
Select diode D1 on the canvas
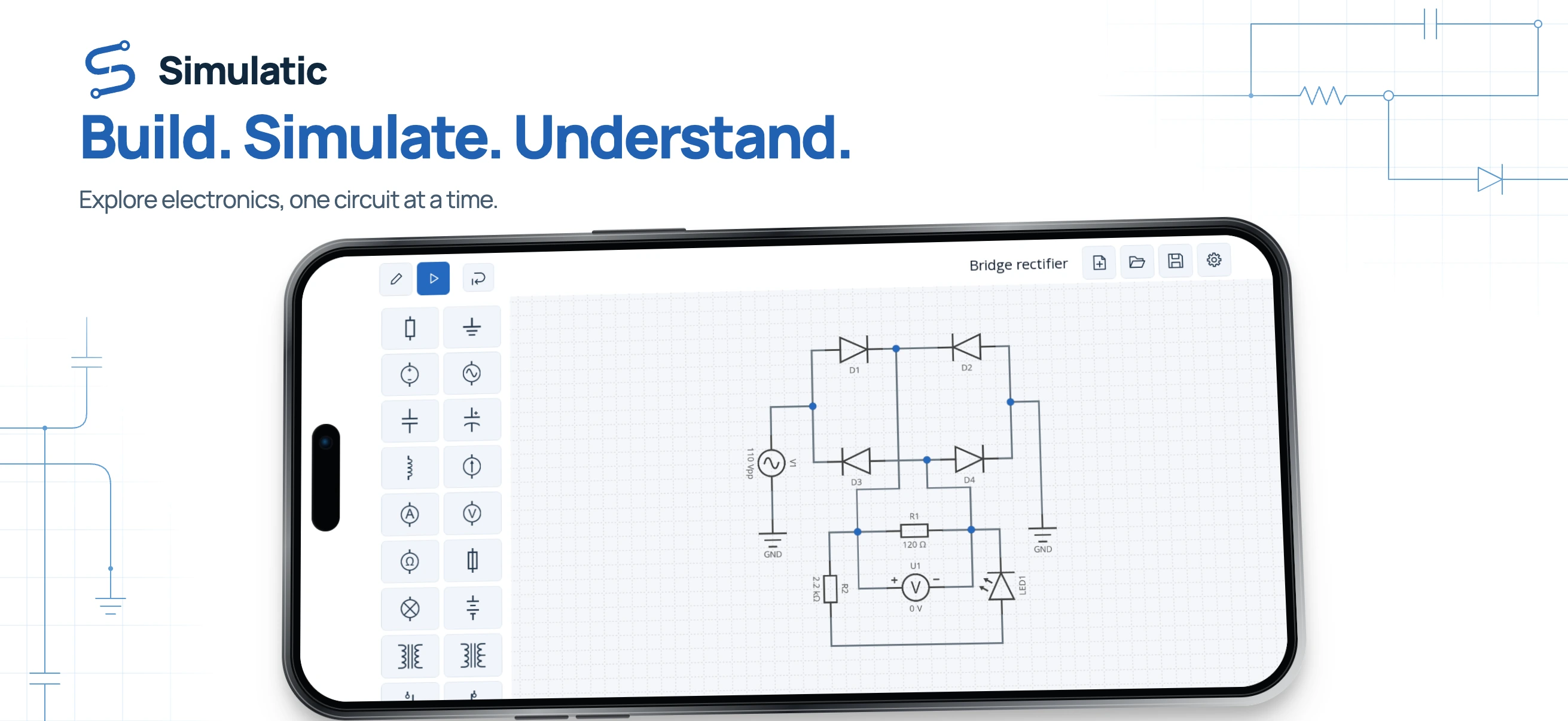pos(853,350)
